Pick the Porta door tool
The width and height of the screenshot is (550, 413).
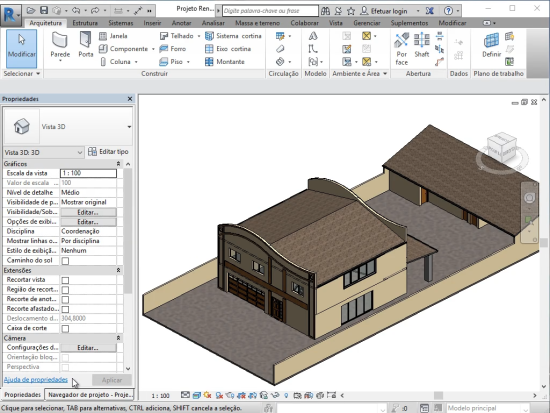coord(86,45)
